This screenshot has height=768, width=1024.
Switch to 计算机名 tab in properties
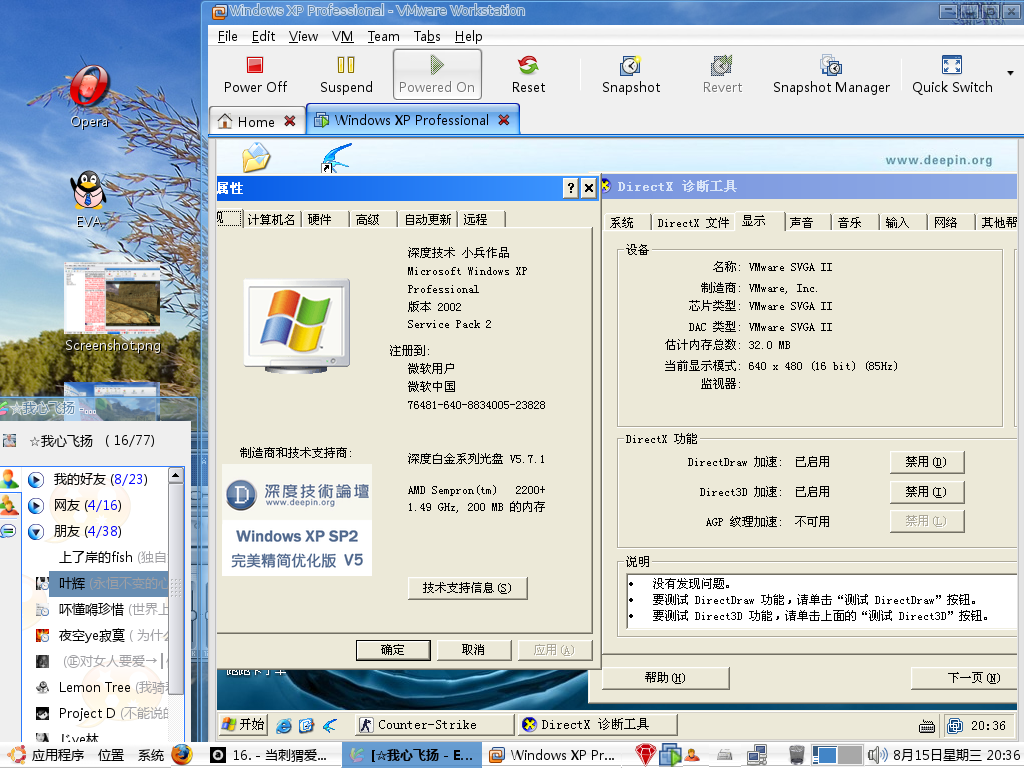[271, 219]
